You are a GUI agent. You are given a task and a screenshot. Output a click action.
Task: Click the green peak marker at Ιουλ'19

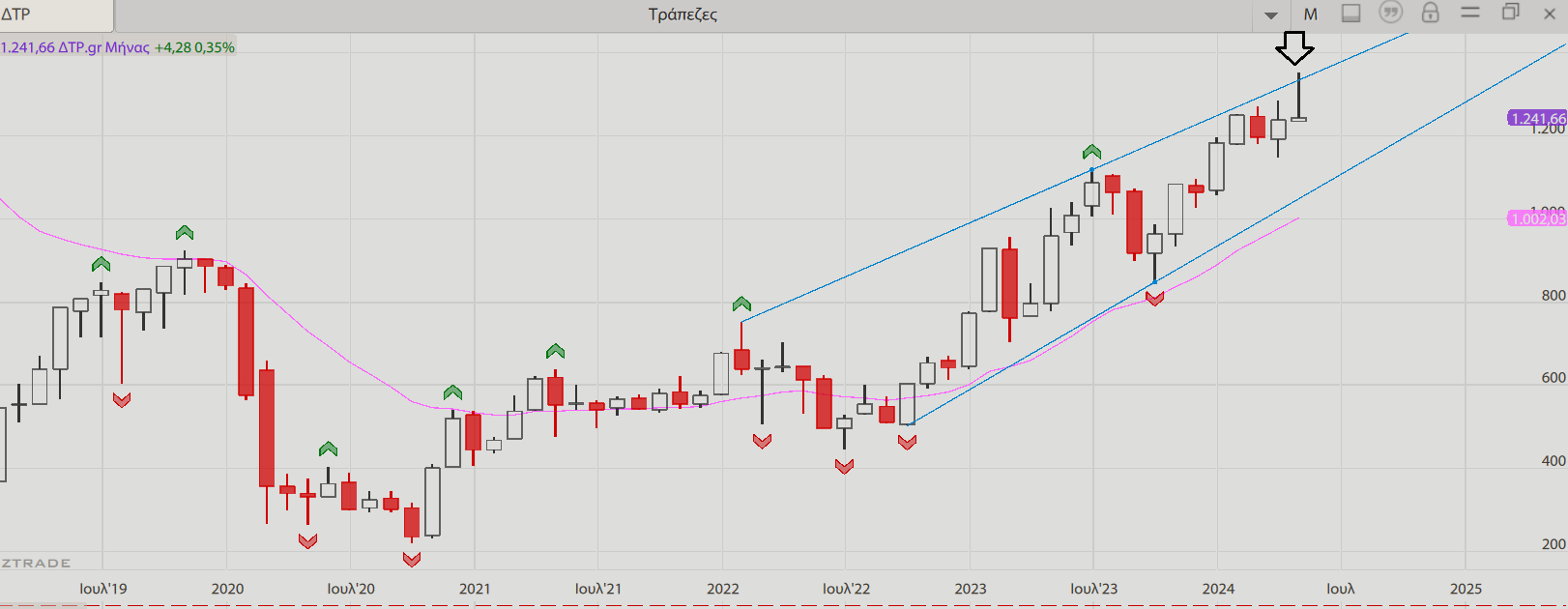point(101,264)
